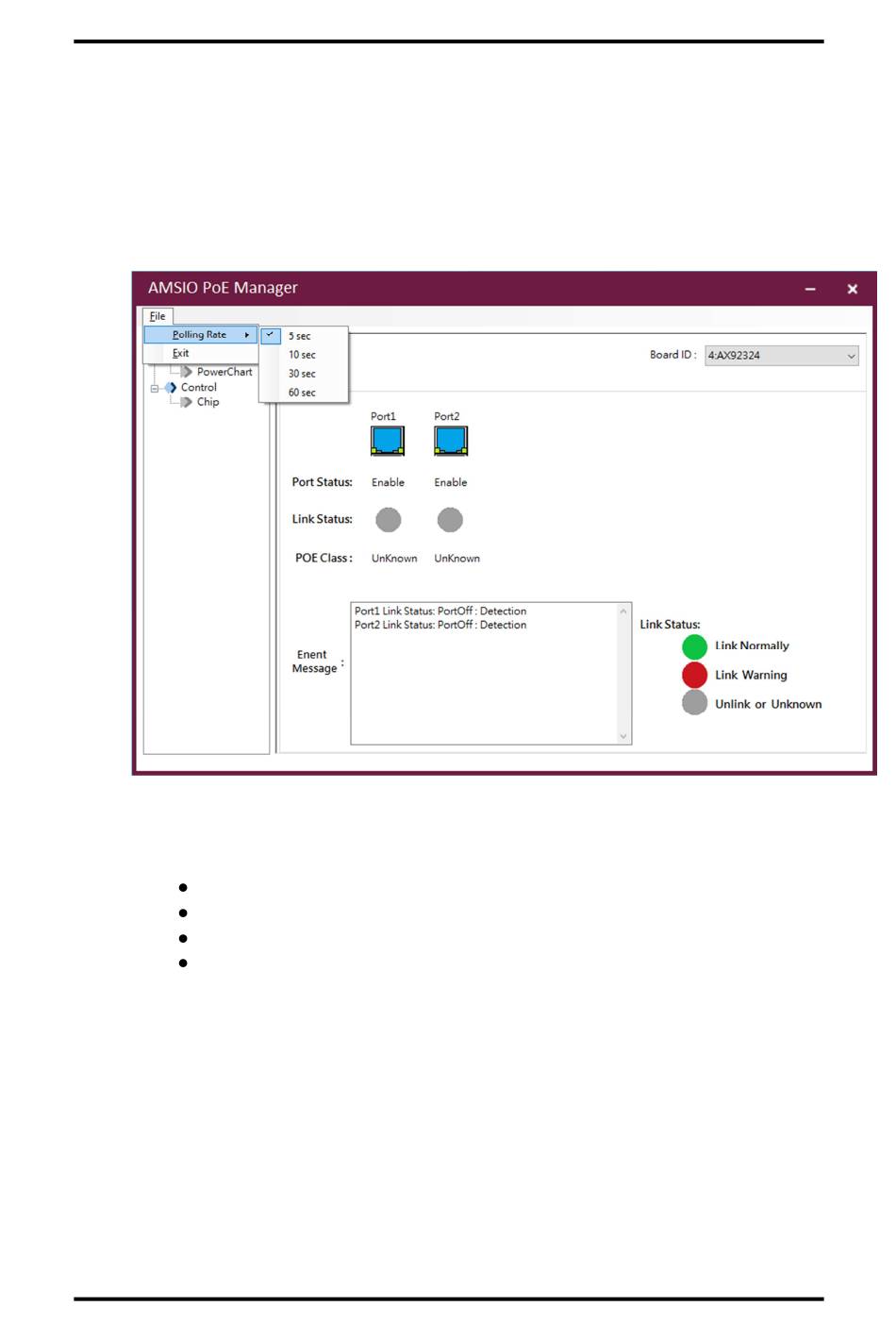Click the Link Warning label
896x1340 pixels.
[x=751, y=675]
